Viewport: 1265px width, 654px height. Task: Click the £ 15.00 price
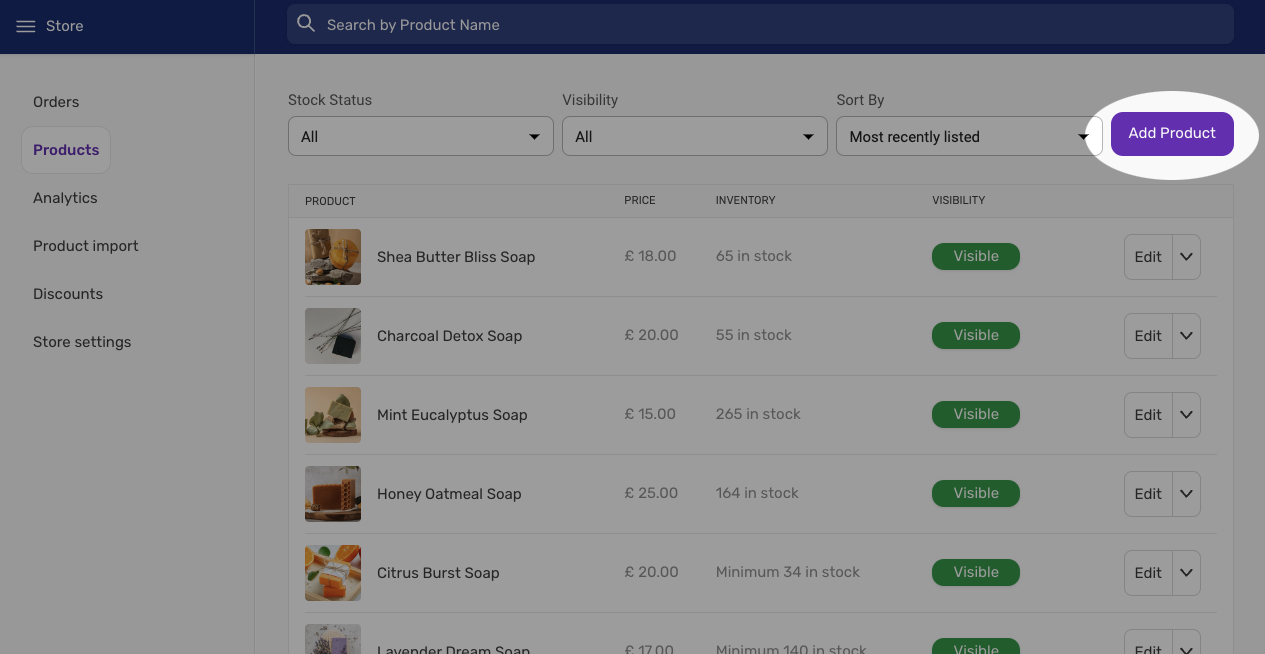click(650, 414)
